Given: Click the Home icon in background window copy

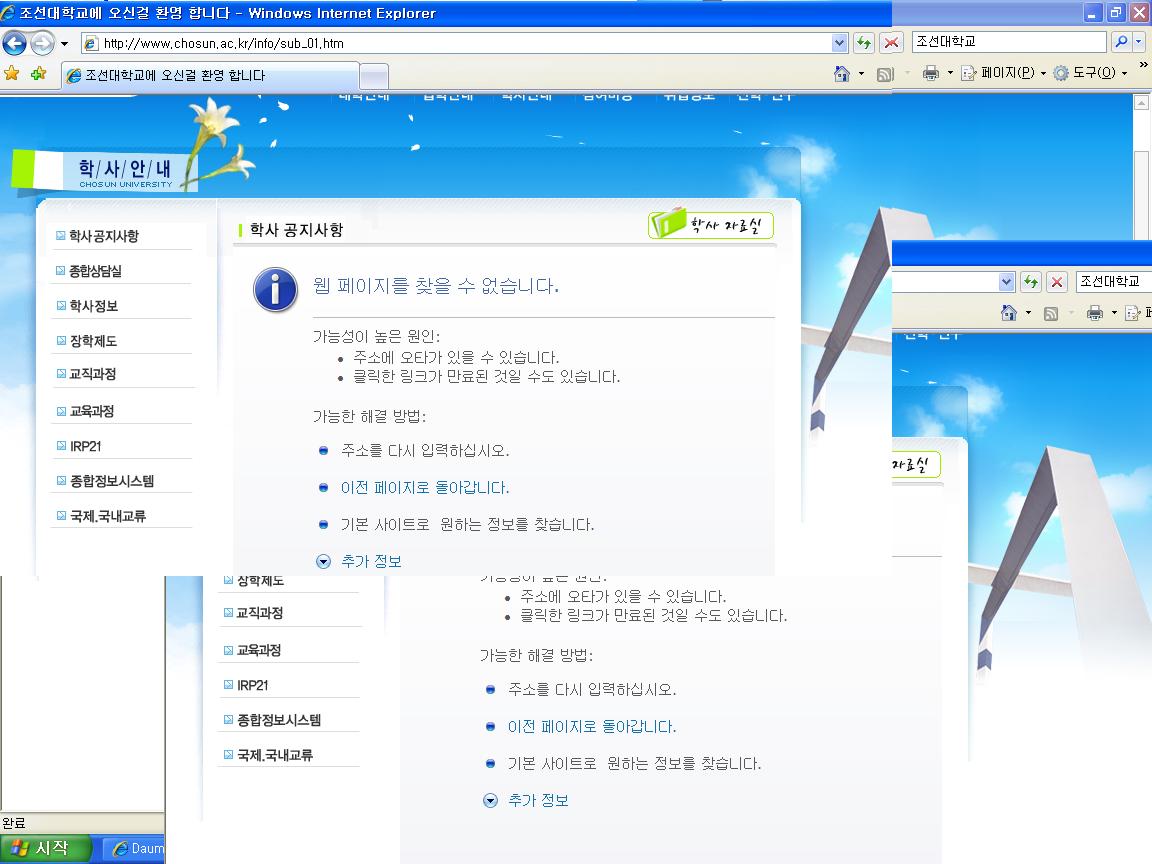Looking at the screenshot, I should [x=1009, y=313].
